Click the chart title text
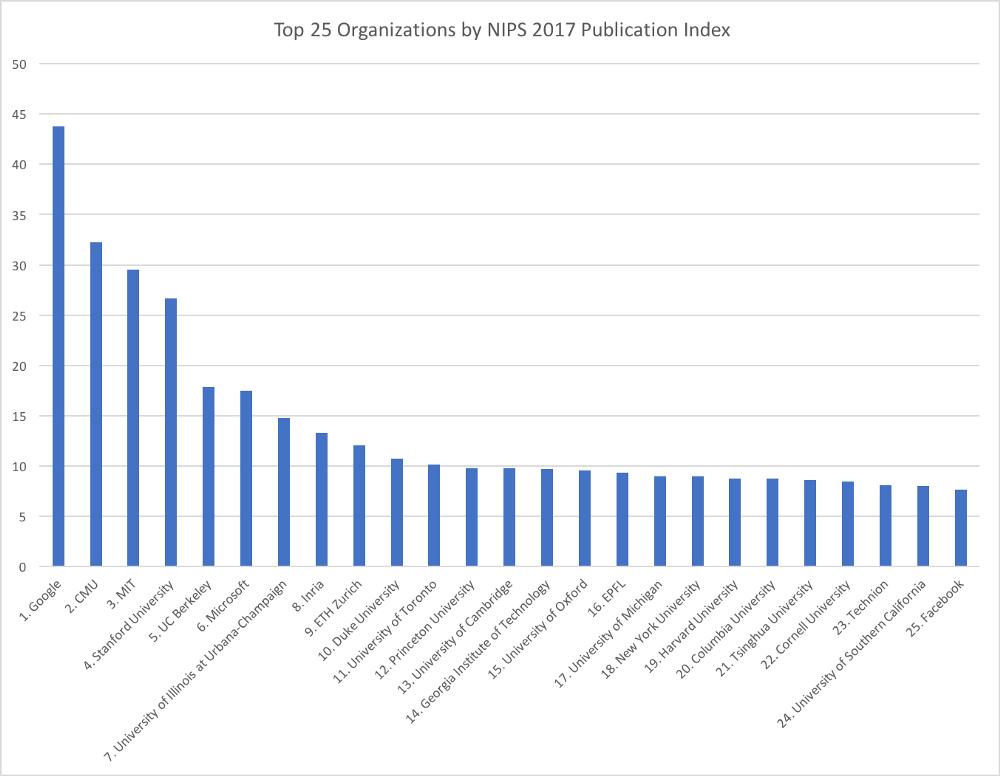Screen dimensions: 1000x776 (502, 30)
